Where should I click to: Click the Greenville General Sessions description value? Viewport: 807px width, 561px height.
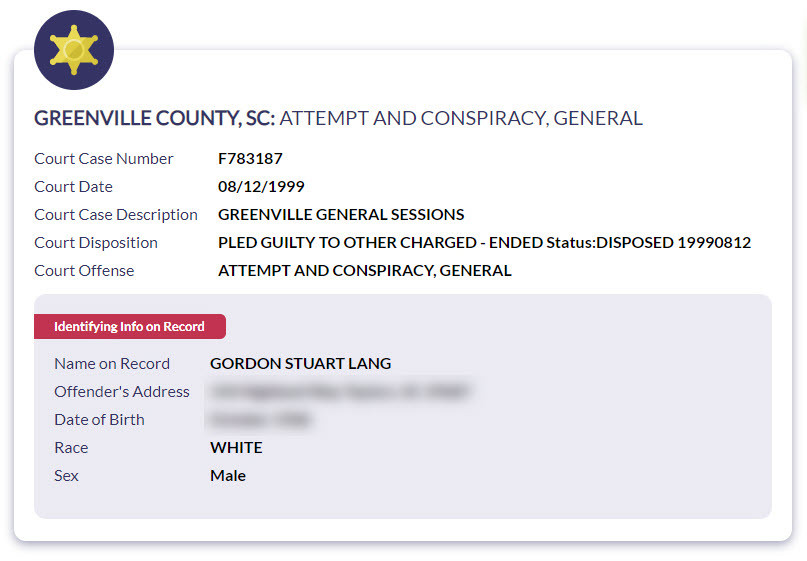coord(341,214)
